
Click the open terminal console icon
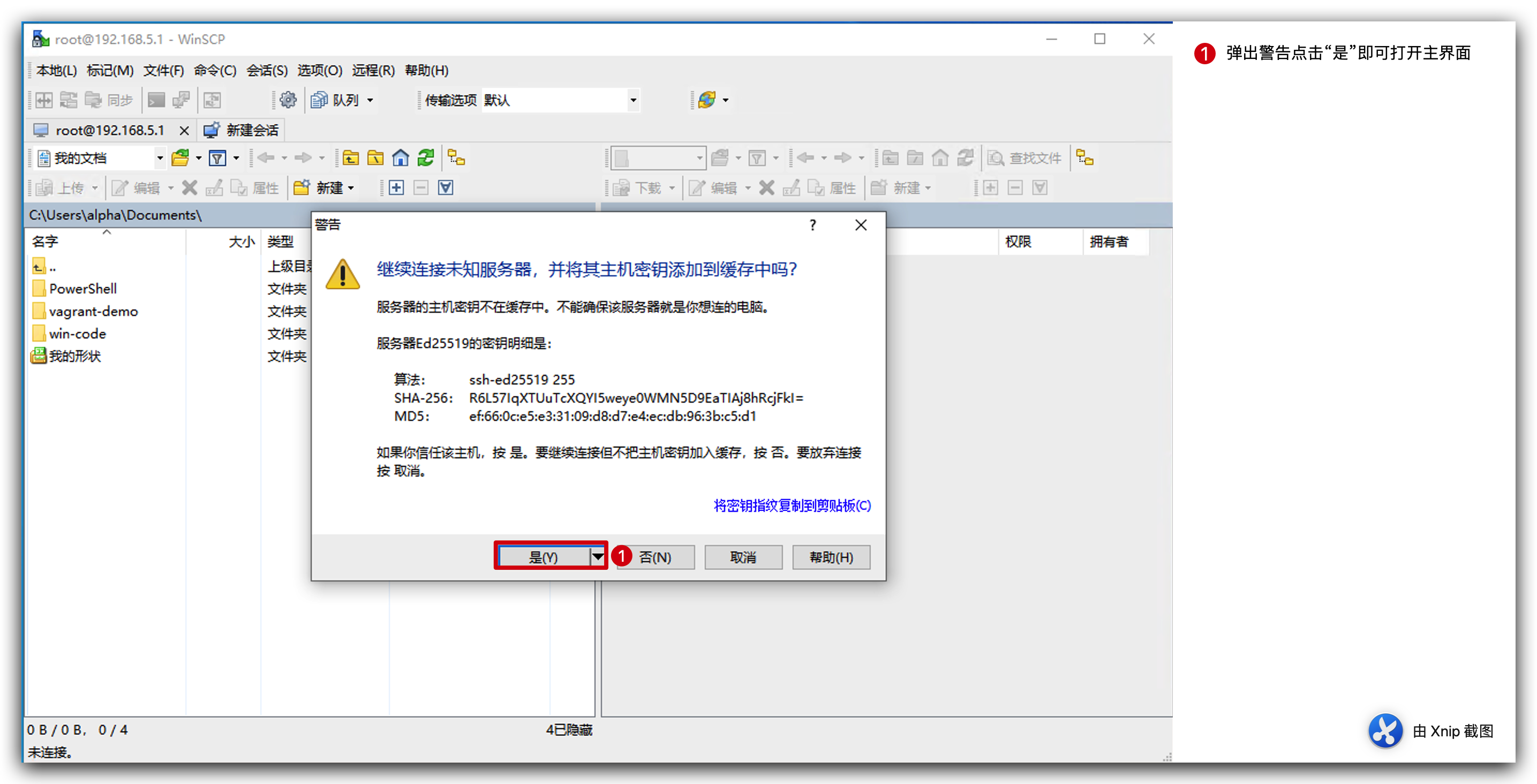pyautogui.click(x=156, y=100)
